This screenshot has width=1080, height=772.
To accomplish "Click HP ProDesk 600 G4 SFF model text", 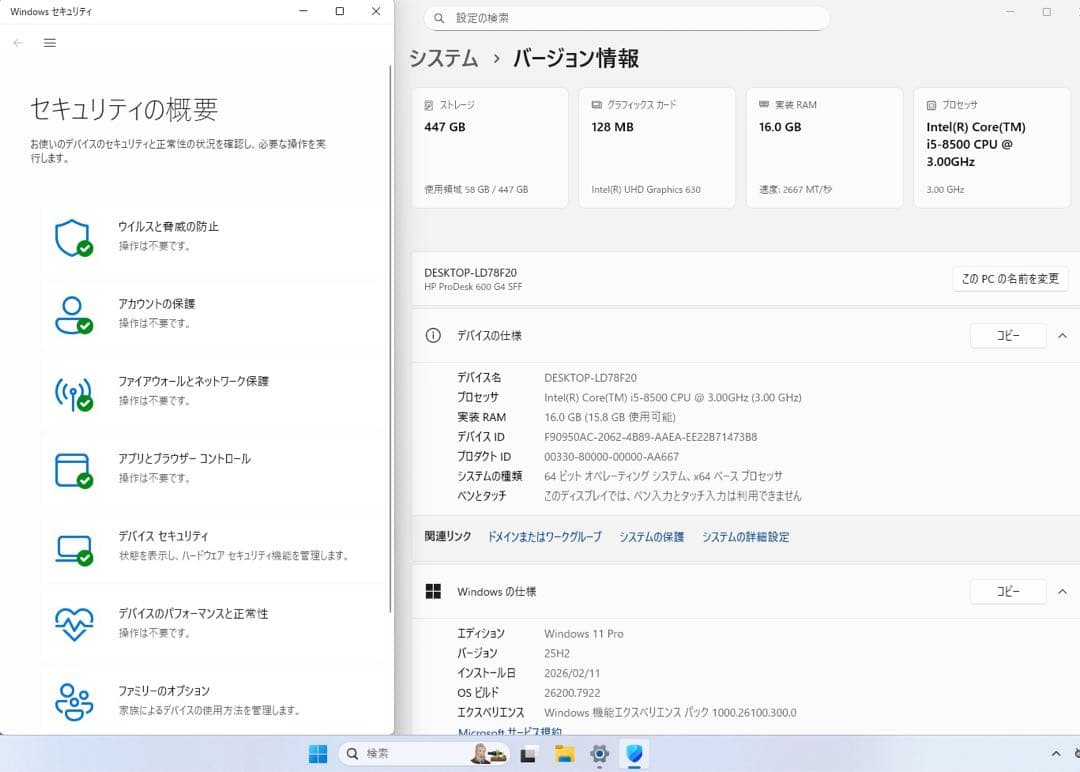I will 472,286.
